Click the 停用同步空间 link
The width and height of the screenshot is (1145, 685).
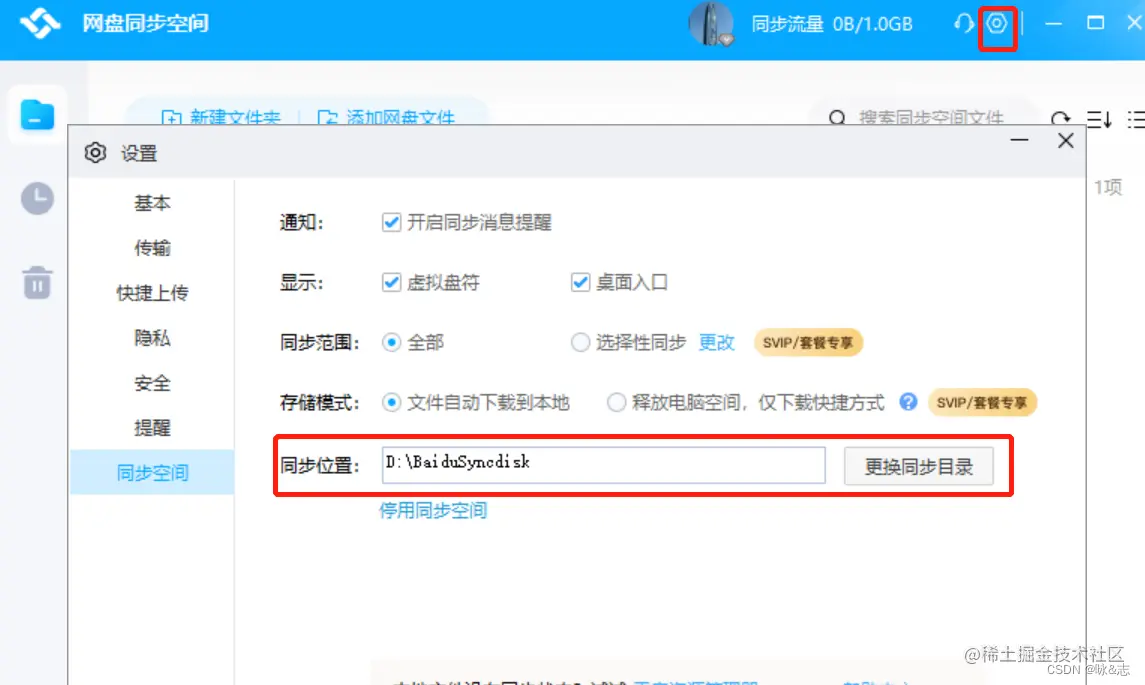click(433, 510)
